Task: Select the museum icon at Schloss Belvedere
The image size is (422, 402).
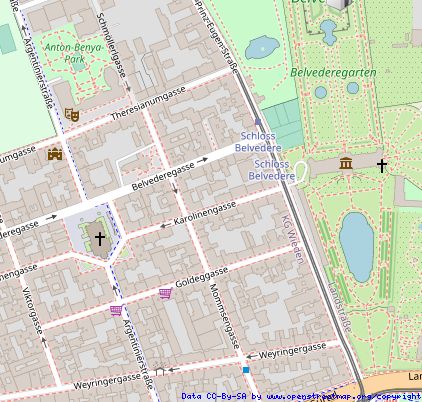Action: (x=346, y=163)
